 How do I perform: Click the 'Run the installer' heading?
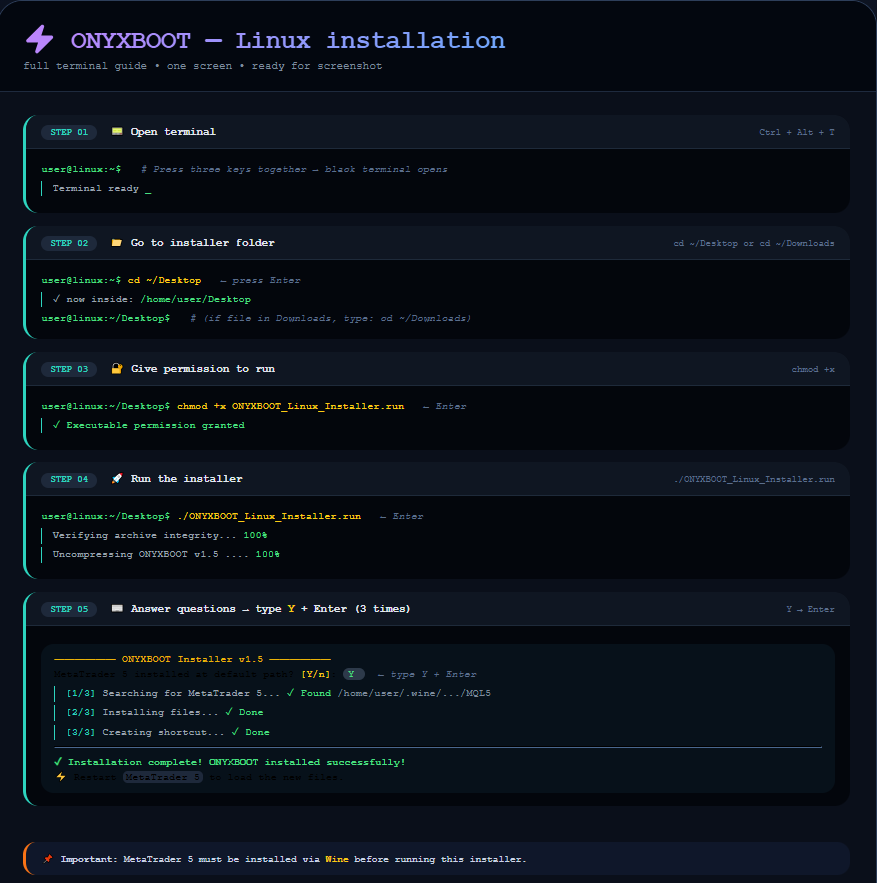[186, 479]
